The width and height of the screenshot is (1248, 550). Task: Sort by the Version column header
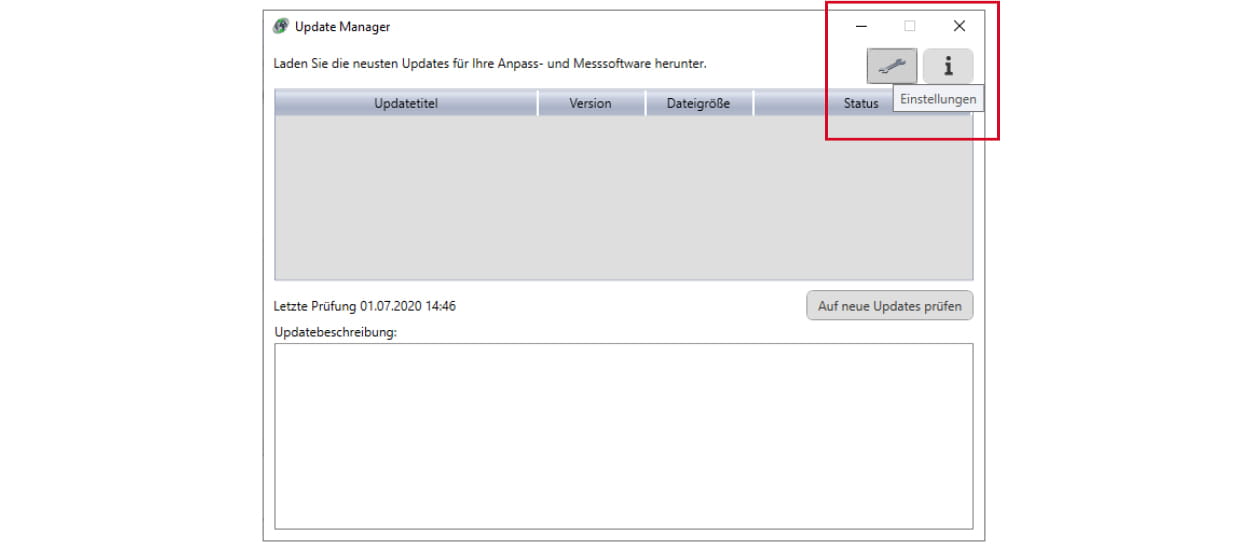(x=590, y=103)
